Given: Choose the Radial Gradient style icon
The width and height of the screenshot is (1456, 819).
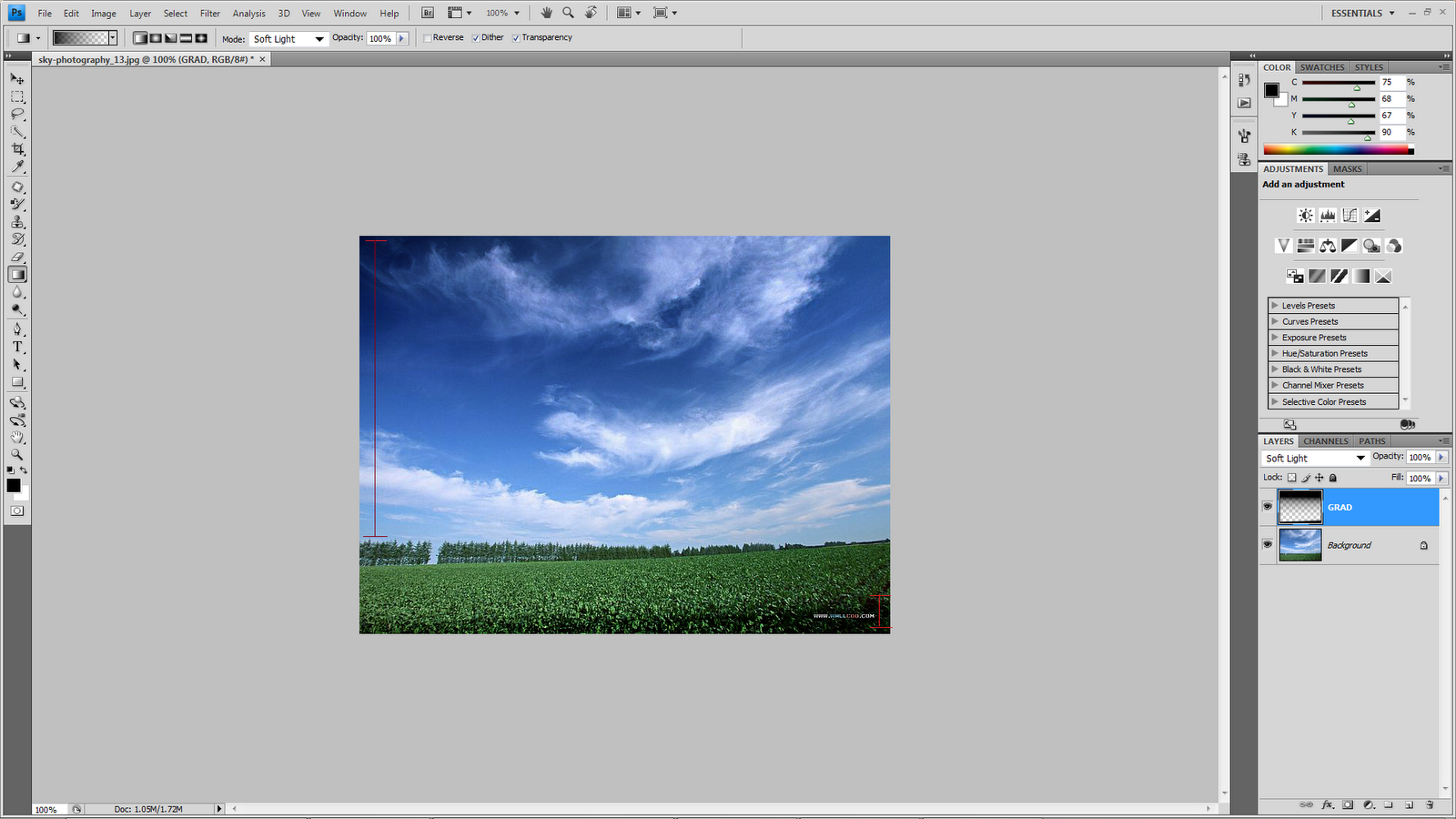Looking at the screenshot, I should point(156,38).
